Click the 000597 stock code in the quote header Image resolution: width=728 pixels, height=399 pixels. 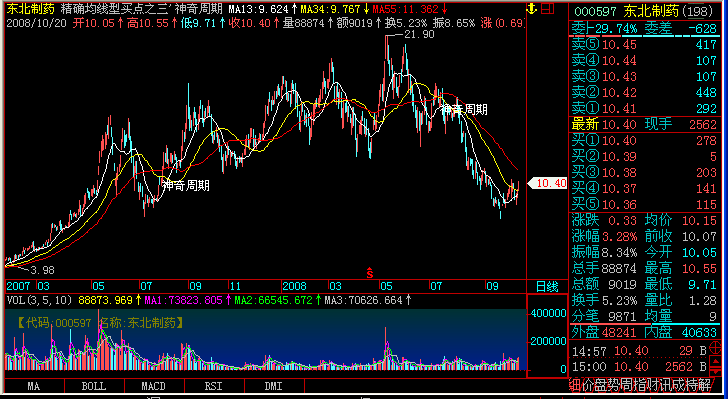pos(595,11)
